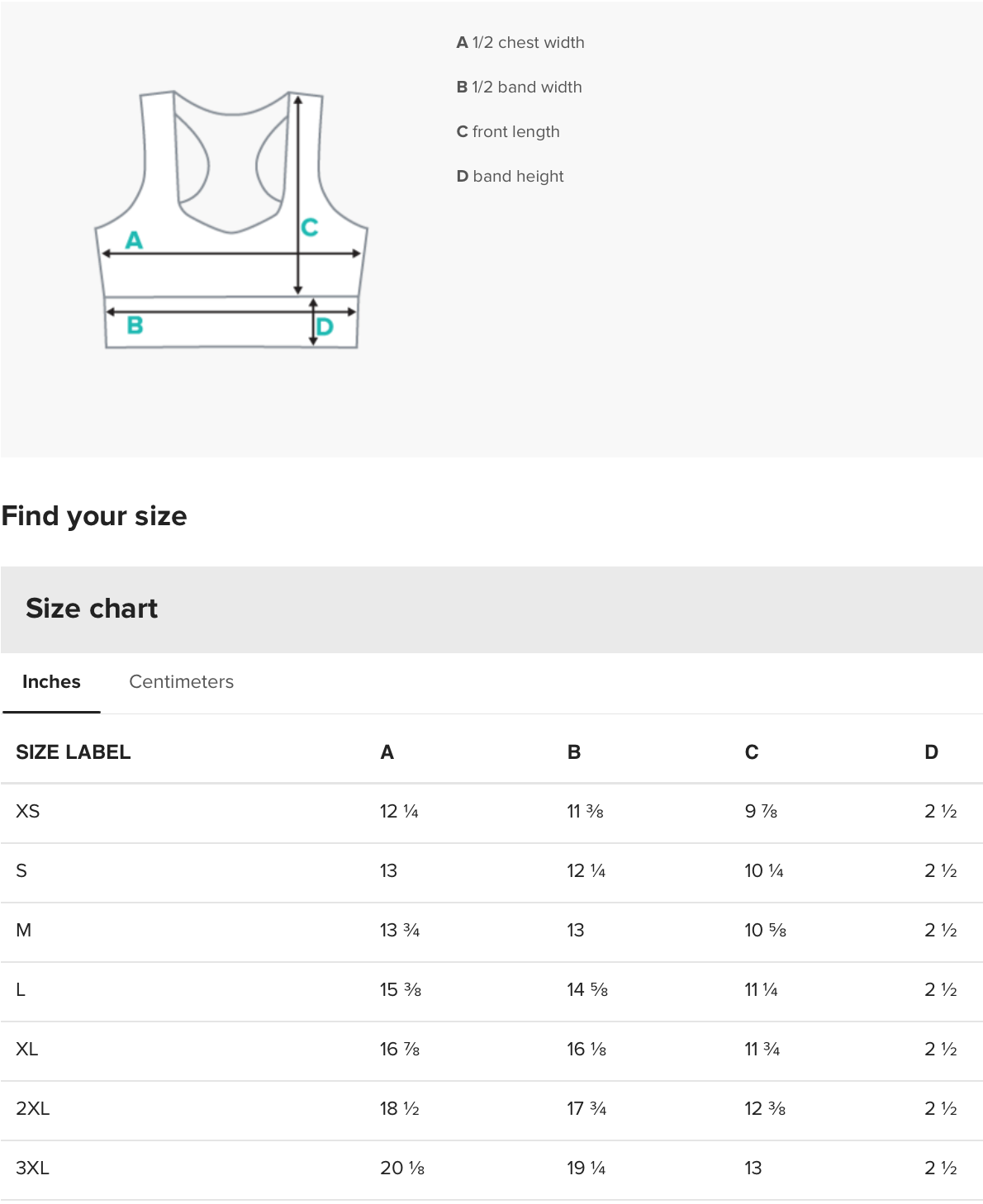Click the 3XL row label
The image size is (983, 1204).
click(33, 1168)
